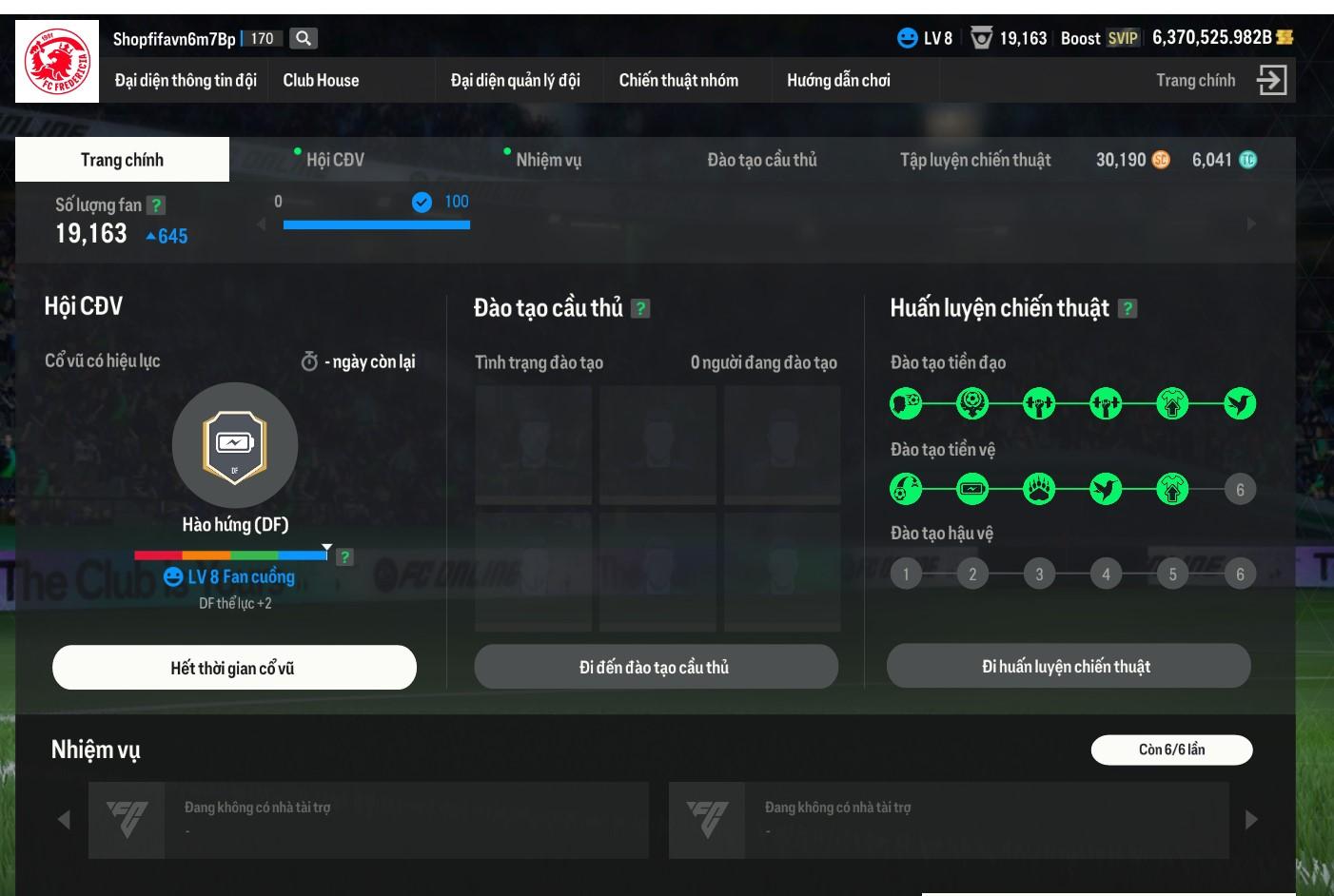Select first node in Đào tạo tiền đạo row
Viewport: 1334px width, 896px height.
(x=906, y=404)
